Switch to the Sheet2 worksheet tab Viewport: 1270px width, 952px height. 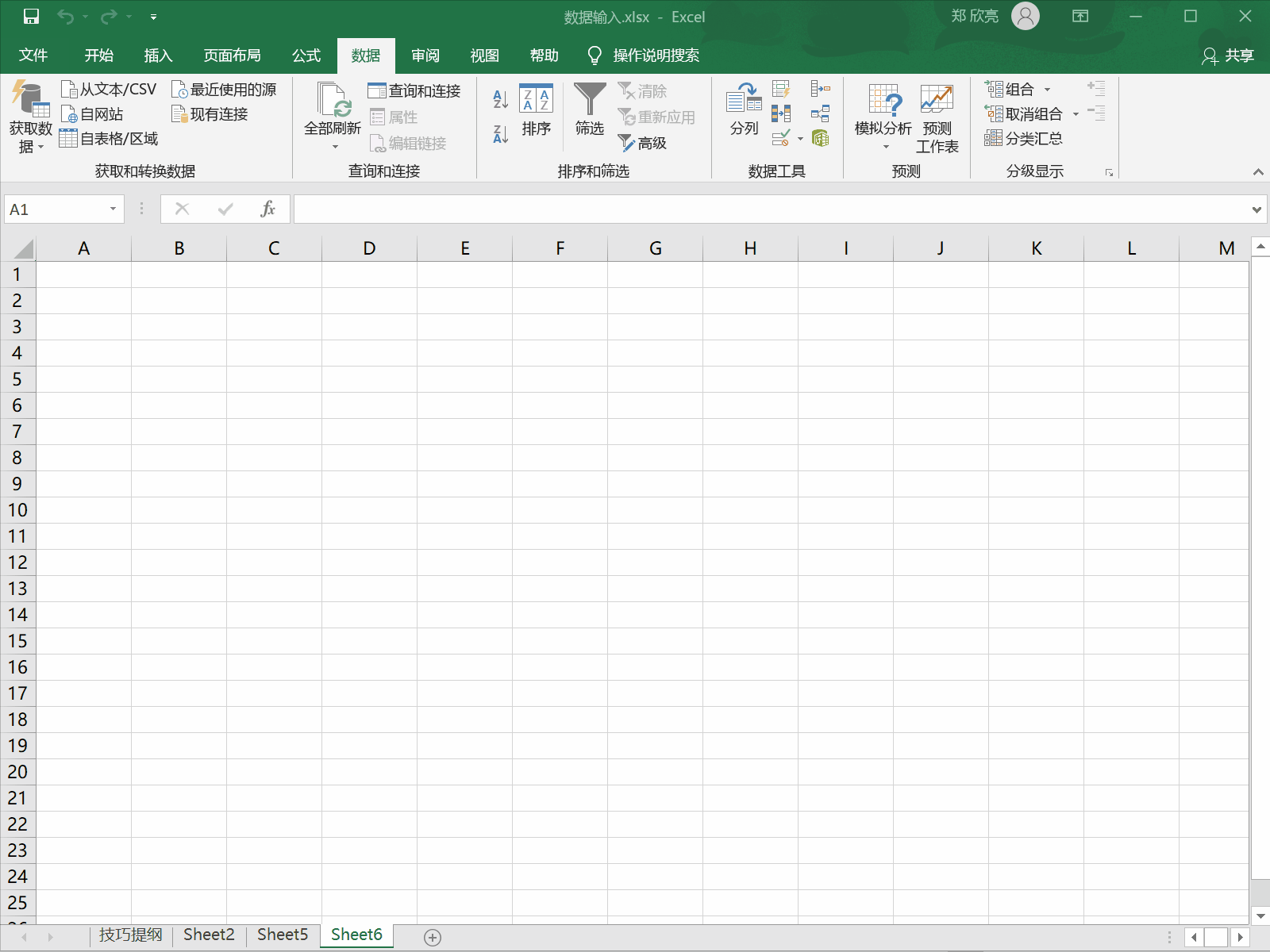[209, 935]
